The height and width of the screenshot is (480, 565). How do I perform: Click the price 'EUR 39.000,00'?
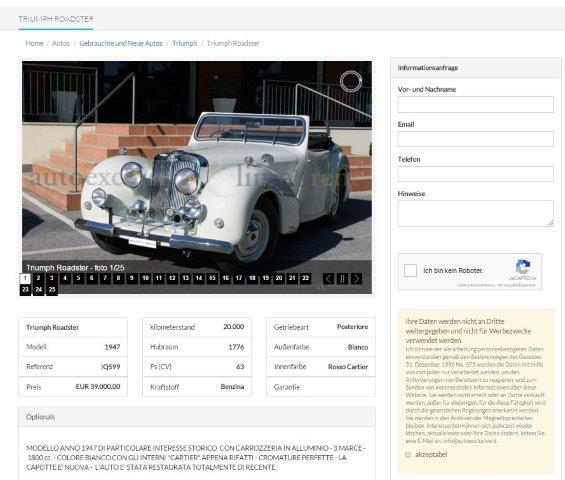tap(98, 387)
